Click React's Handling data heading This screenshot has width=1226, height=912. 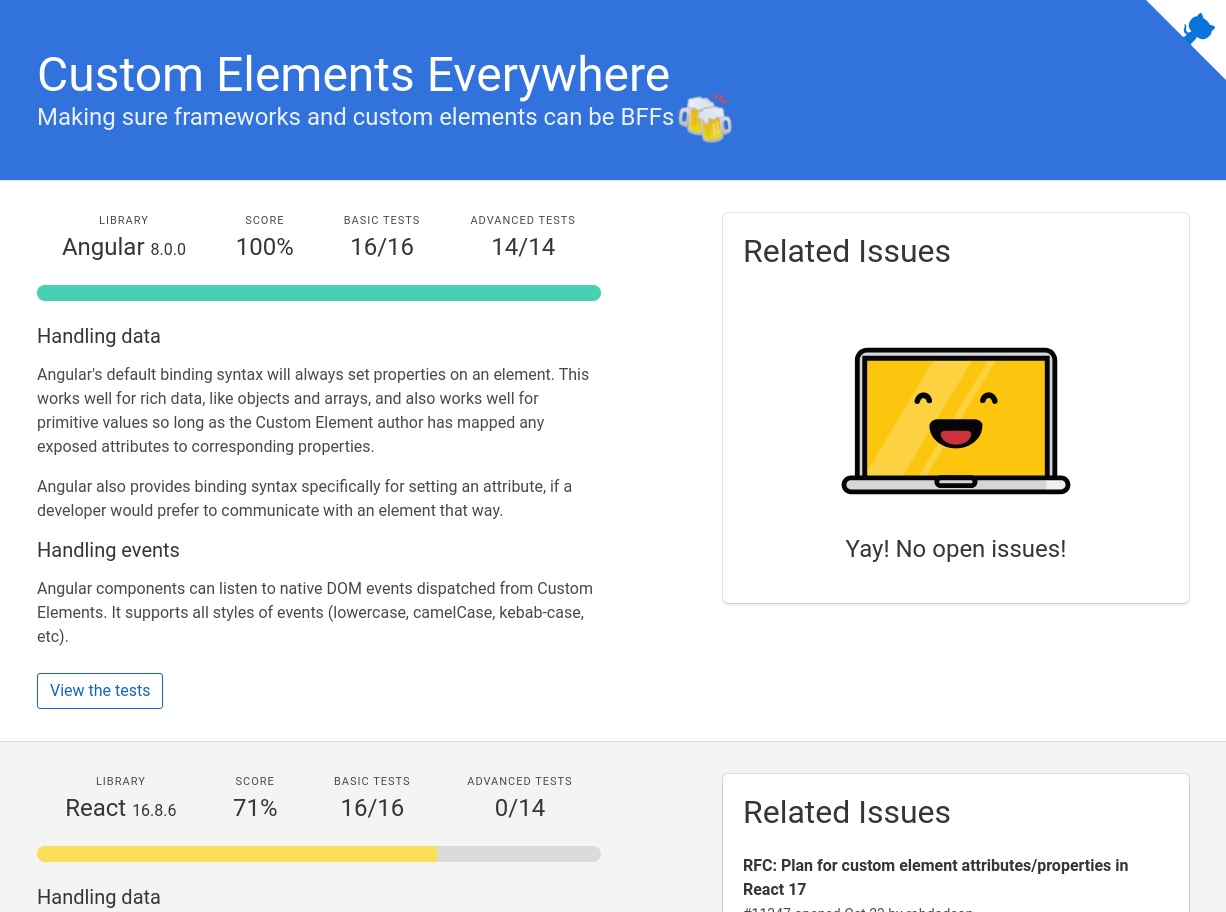pyautogui.click(x=99, y=897)
